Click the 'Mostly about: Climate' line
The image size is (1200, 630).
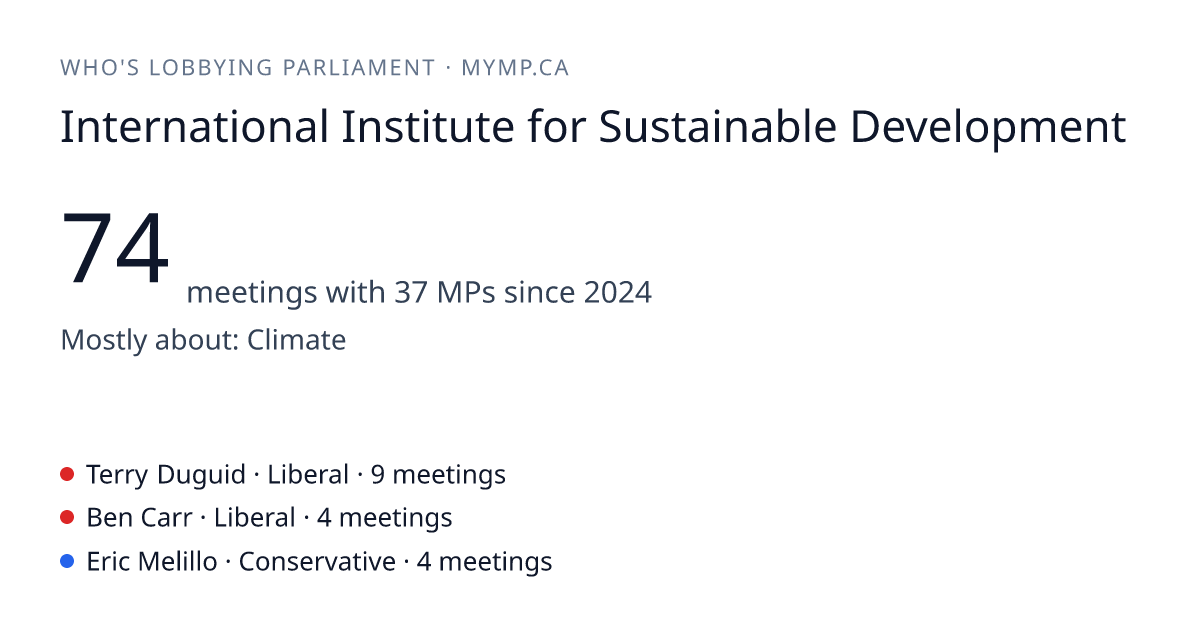coord(203,340)
